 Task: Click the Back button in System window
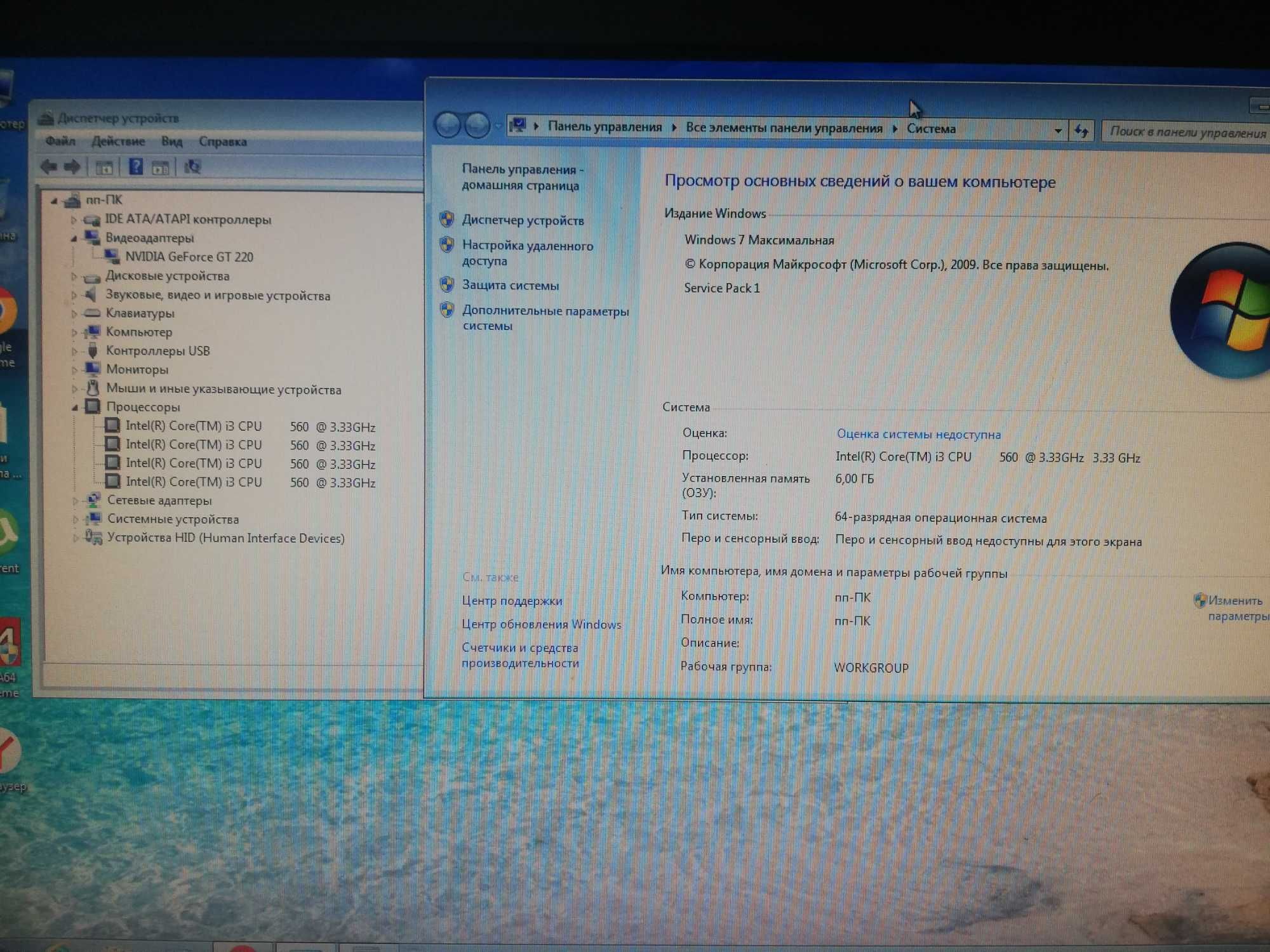(x=448, y=125)
